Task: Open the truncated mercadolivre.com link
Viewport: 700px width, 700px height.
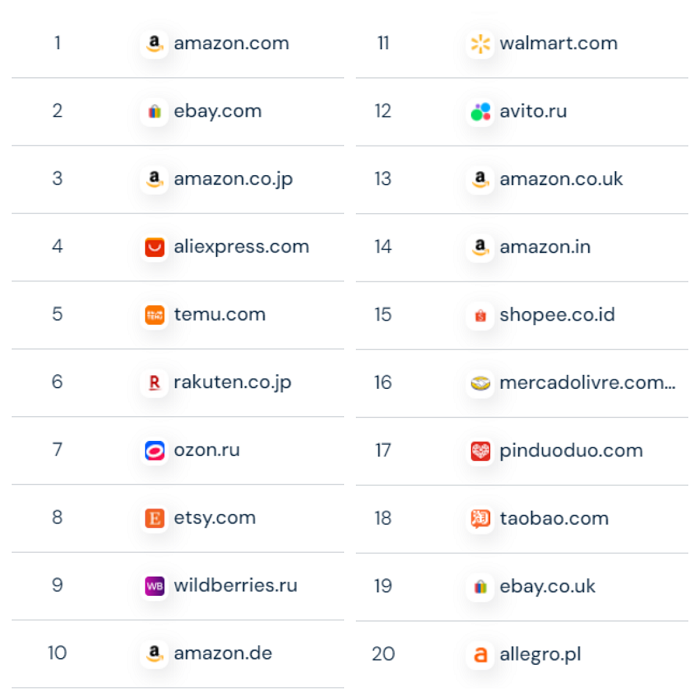Action: [x=588, y=383]
